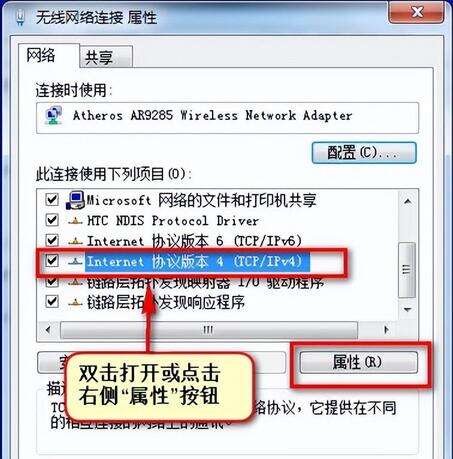Click the list's scroll up arrow

pos(407,201)
